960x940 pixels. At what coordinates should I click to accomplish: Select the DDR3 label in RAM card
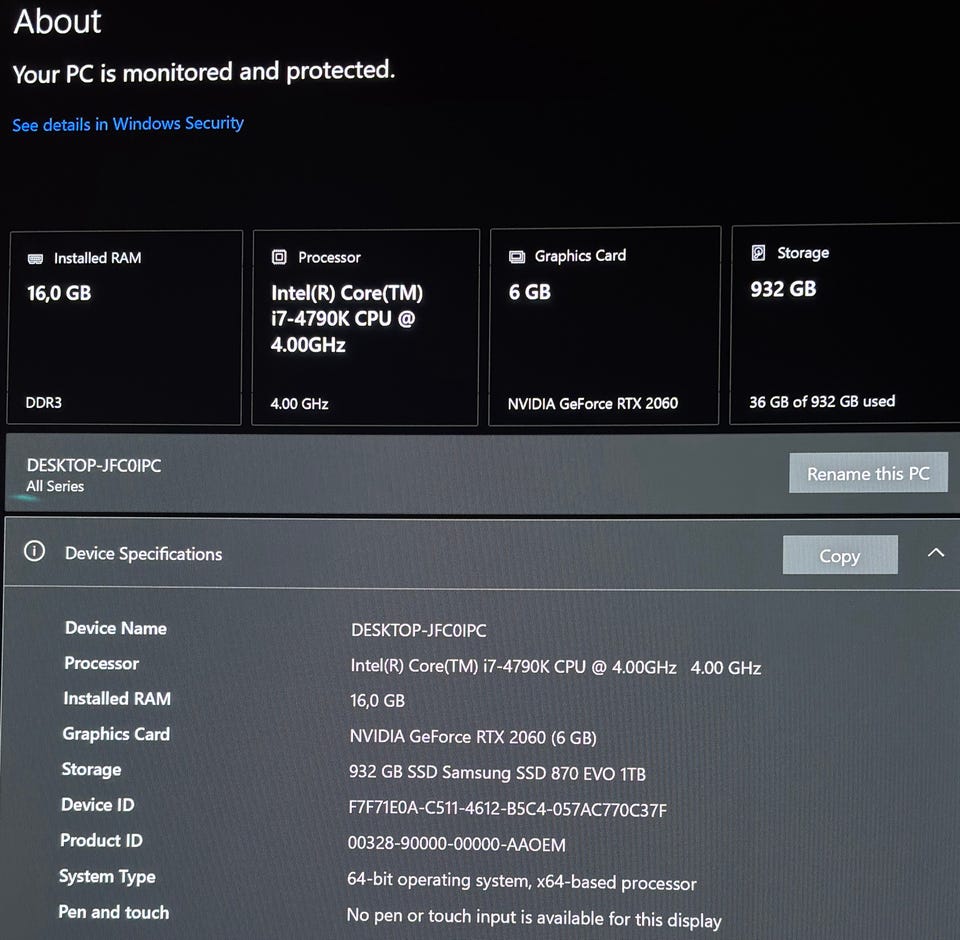tap(43, 403)
